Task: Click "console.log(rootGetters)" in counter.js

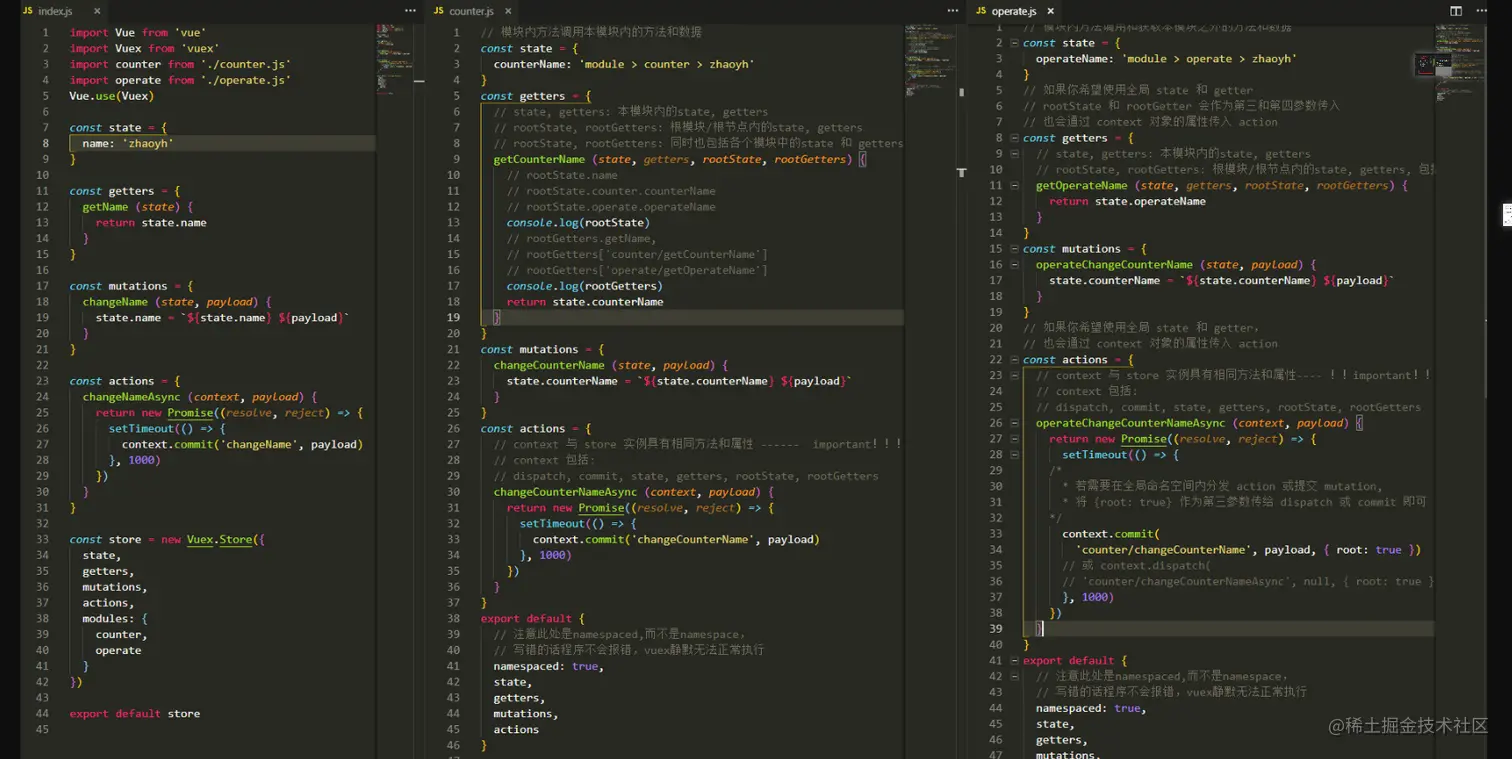Action: coord(585,286)
